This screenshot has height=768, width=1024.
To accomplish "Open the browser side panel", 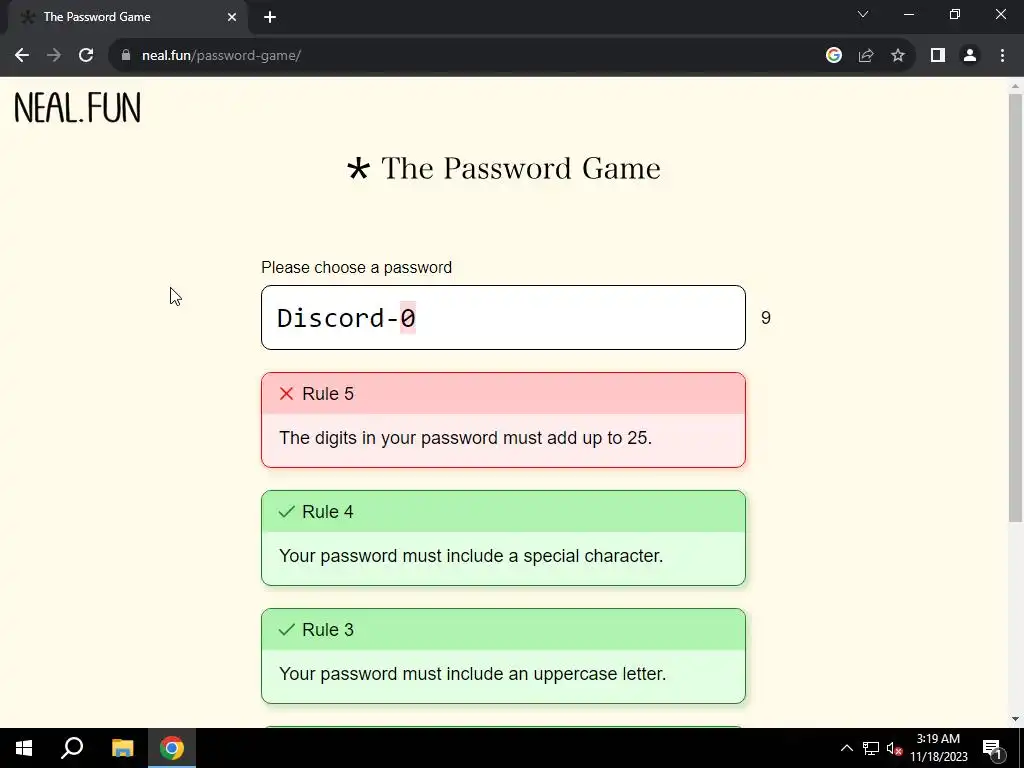I will [938, 56].
